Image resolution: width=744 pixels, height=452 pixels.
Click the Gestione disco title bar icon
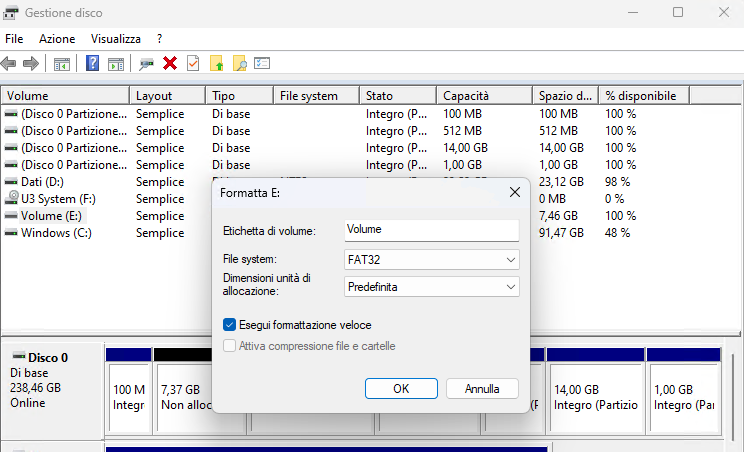point(10,13)
